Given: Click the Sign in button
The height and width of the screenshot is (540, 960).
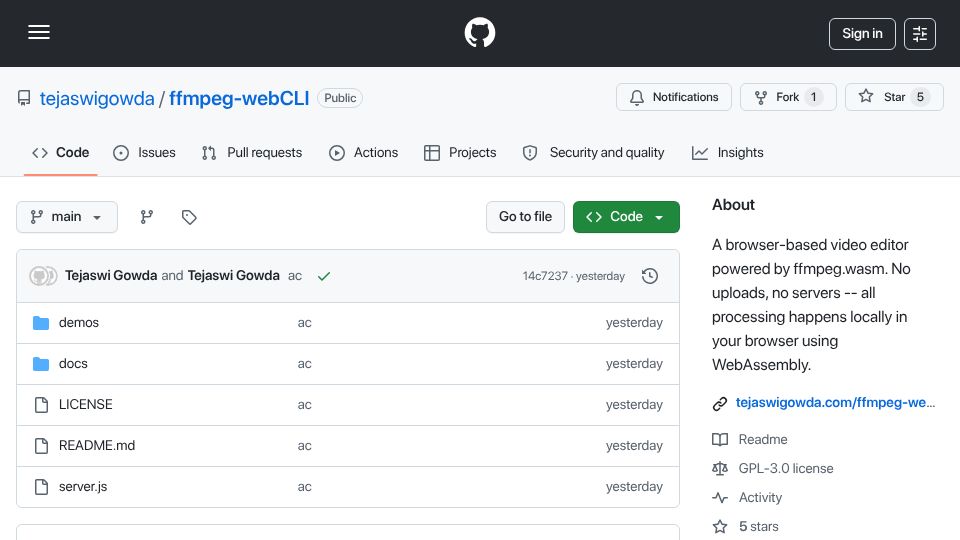Looking at the screenshot, I should click(x=862, y=34).
